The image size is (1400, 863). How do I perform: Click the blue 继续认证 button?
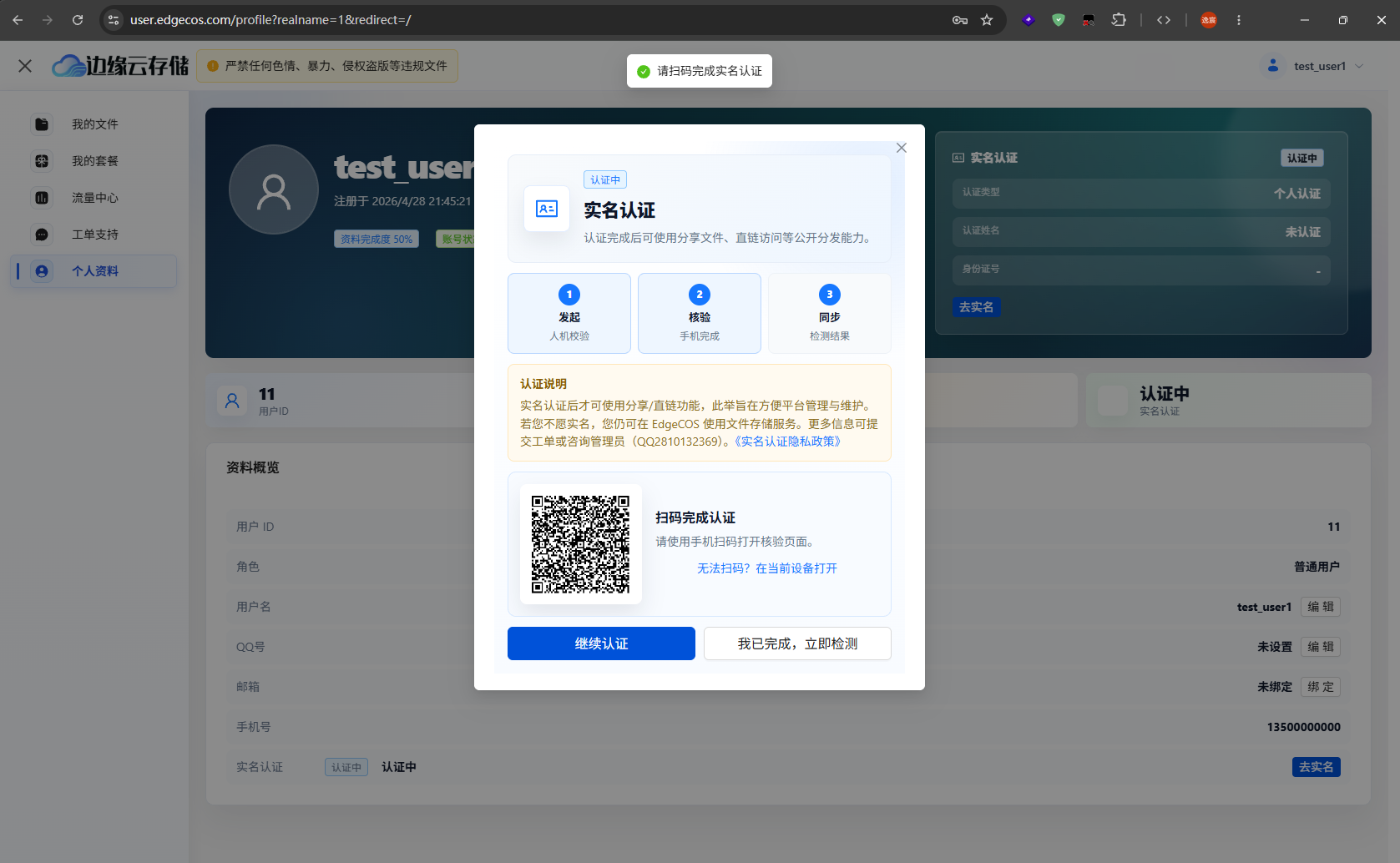click(601, 643)
